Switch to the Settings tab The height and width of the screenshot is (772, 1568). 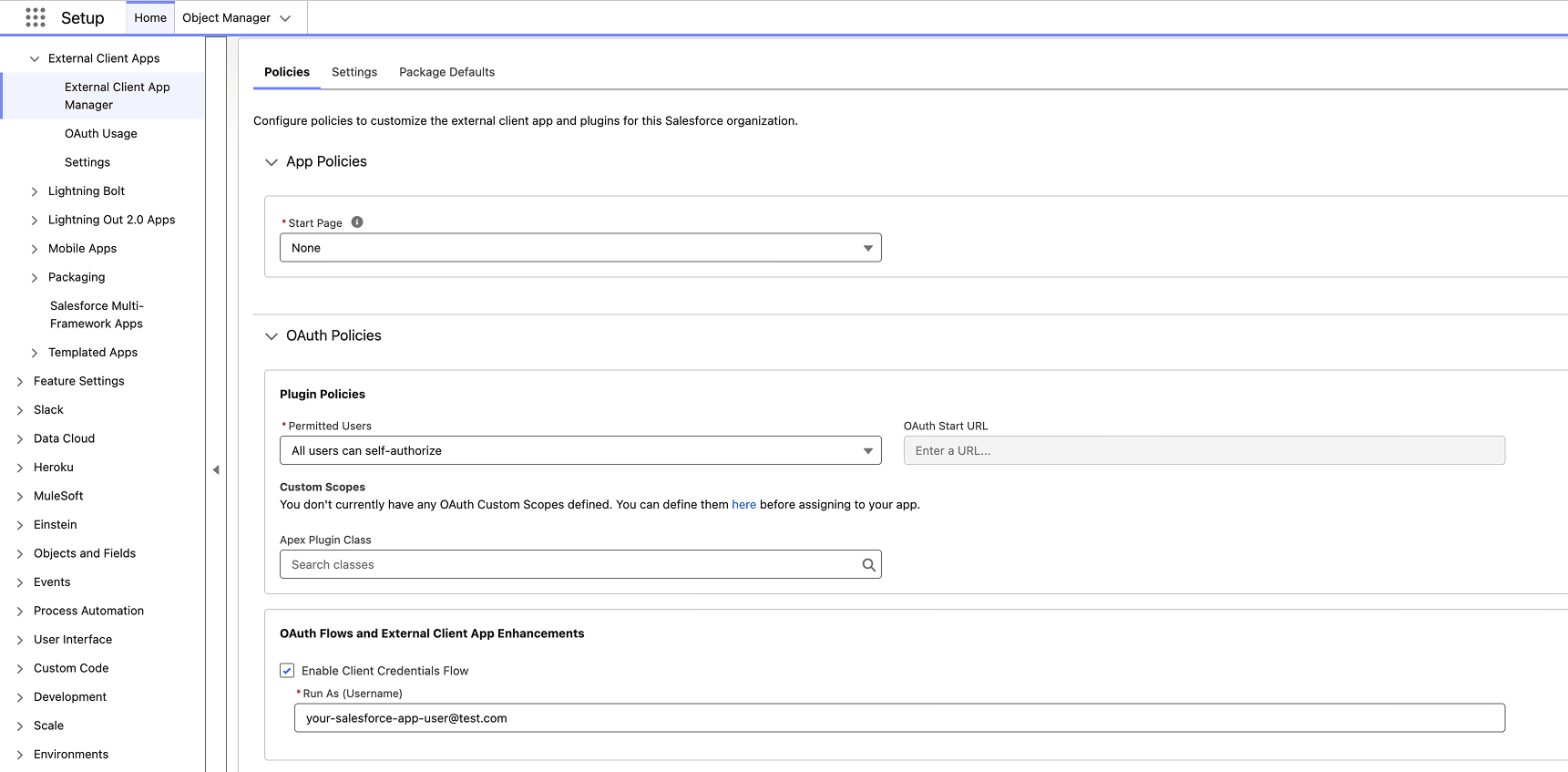pos(354,72)
